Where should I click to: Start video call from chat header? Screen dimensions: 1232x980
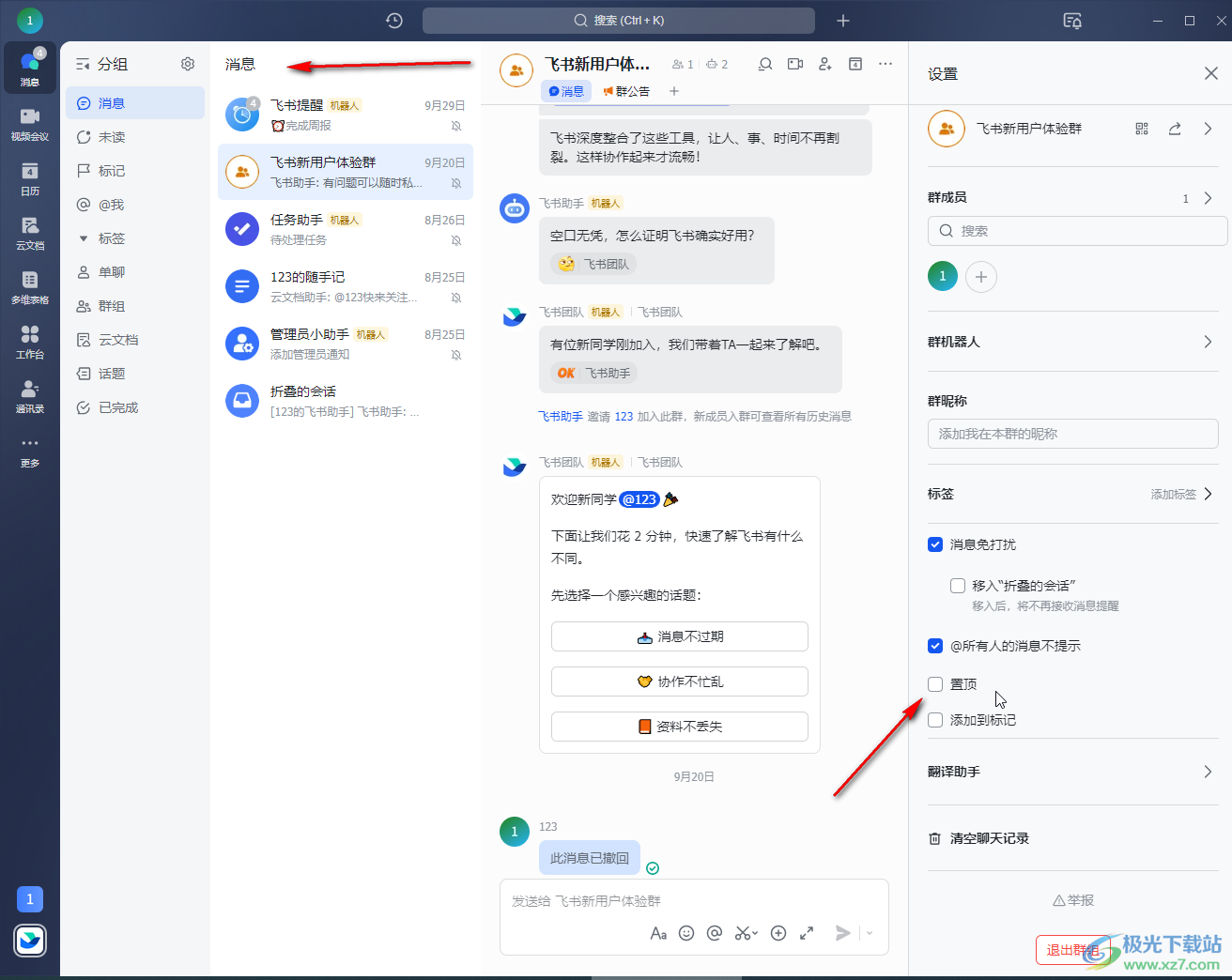pos(795,64)
